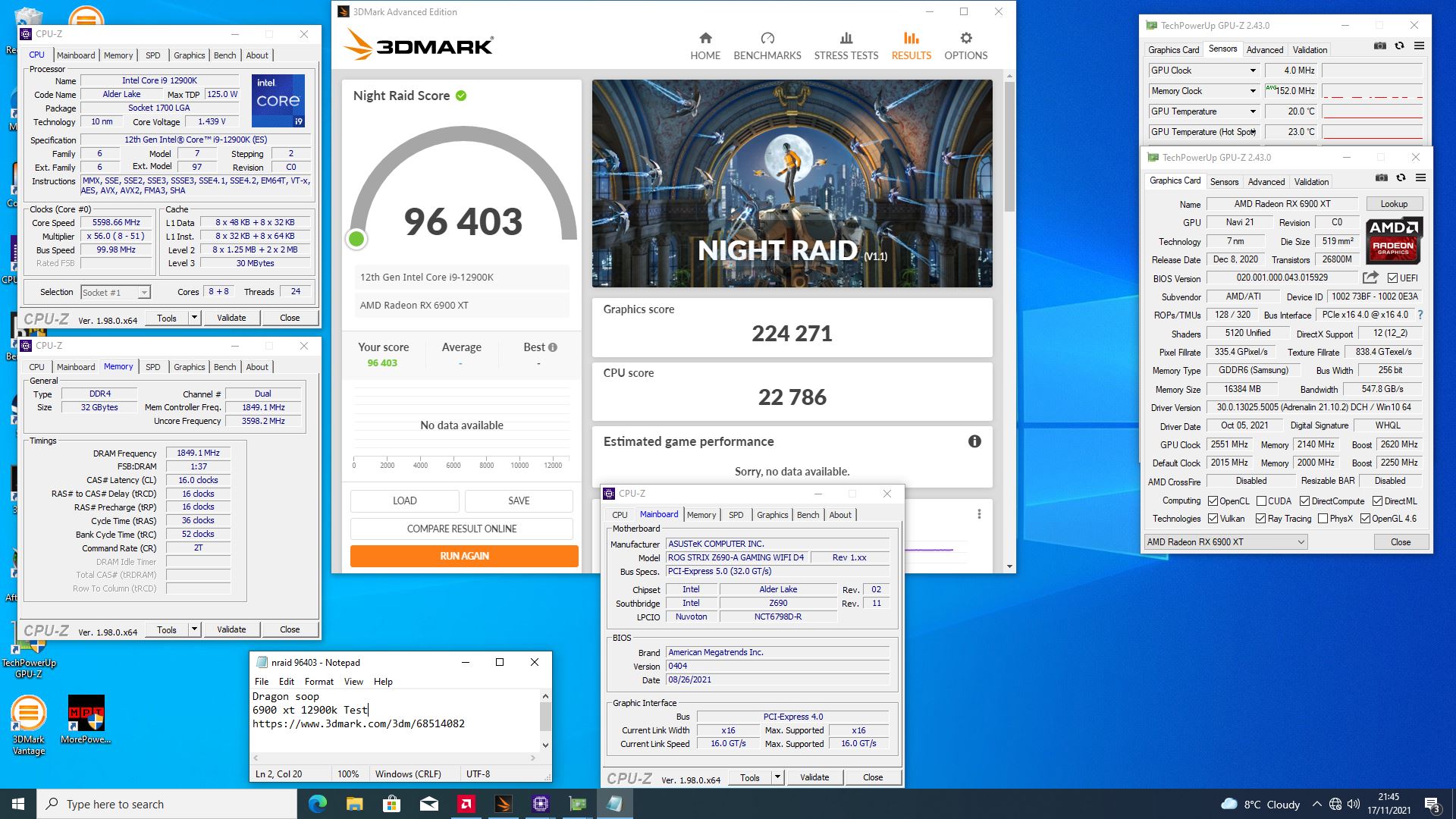Switch to the SPD tab in CPU-Z Mainboard window
1456x819 pixels.
click(736, 515)
